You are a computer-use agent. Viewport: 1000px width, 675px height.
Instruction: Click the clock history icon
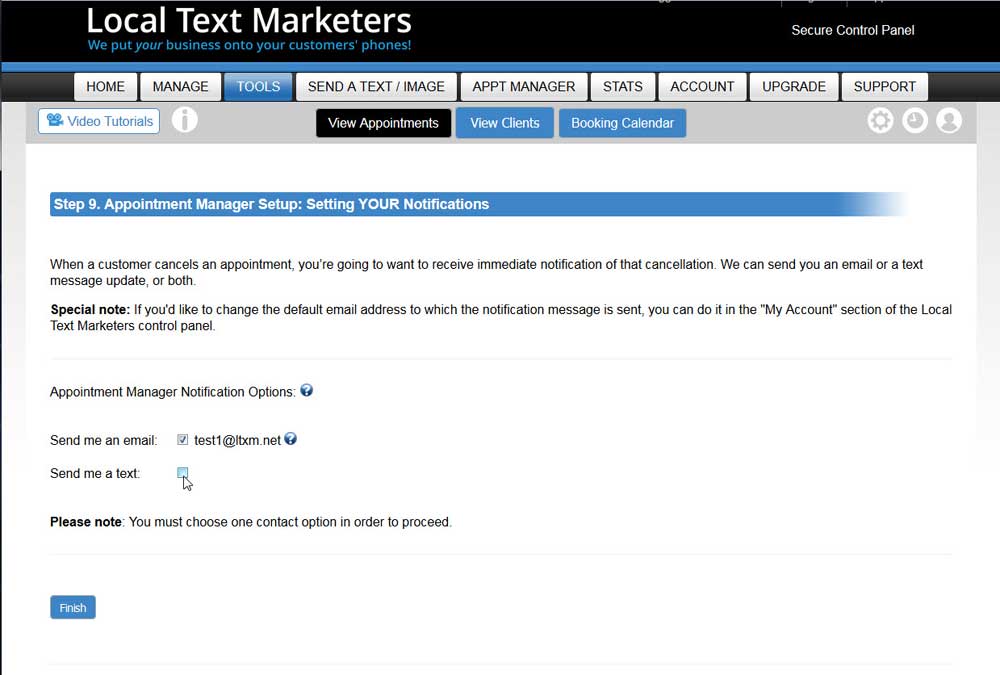click(x=914, y=120)
